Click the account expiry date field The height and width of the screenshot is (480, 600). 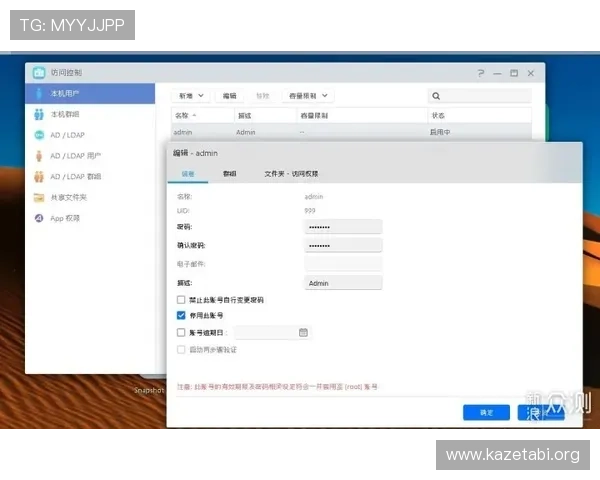[x=272, y=332]
